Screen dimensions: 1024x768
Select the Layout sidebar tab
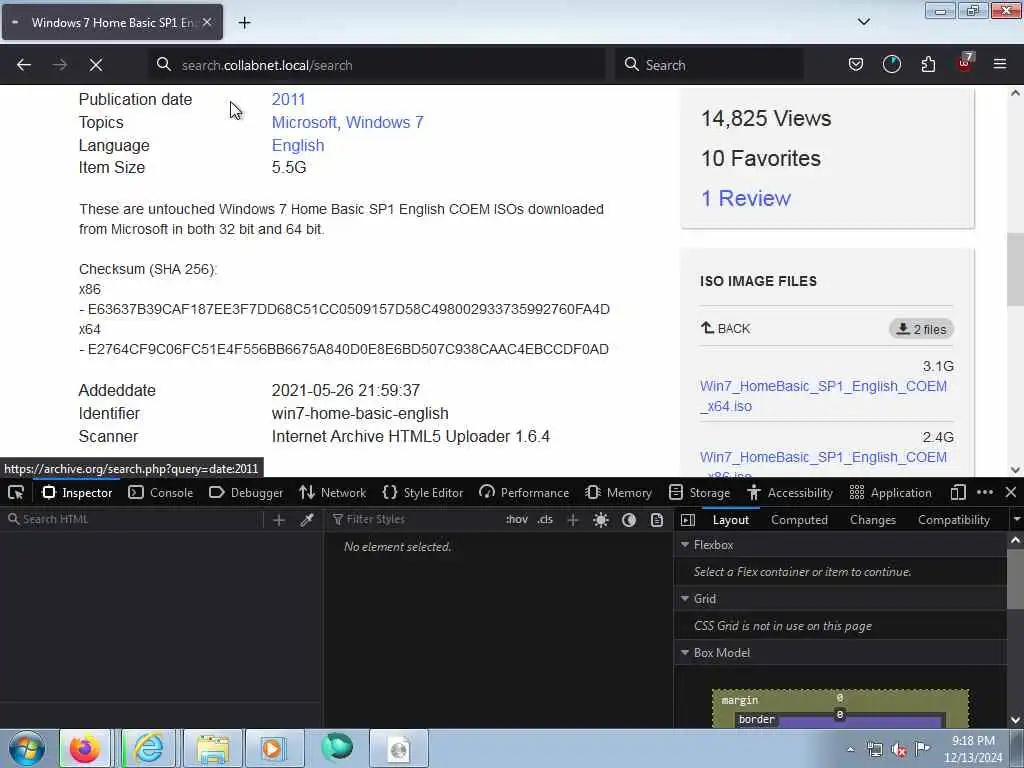731,520
